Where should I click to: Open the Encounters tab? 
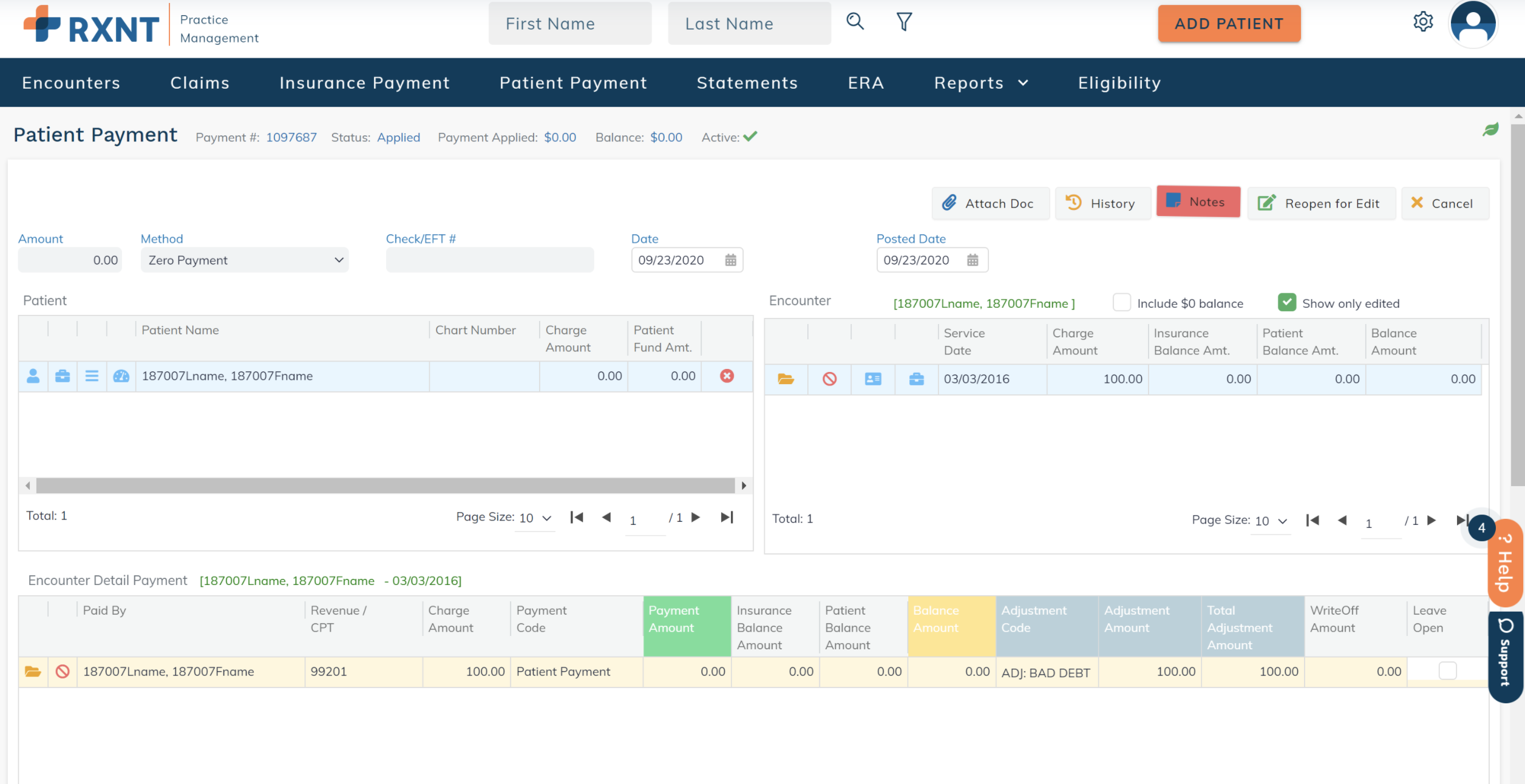71,83
